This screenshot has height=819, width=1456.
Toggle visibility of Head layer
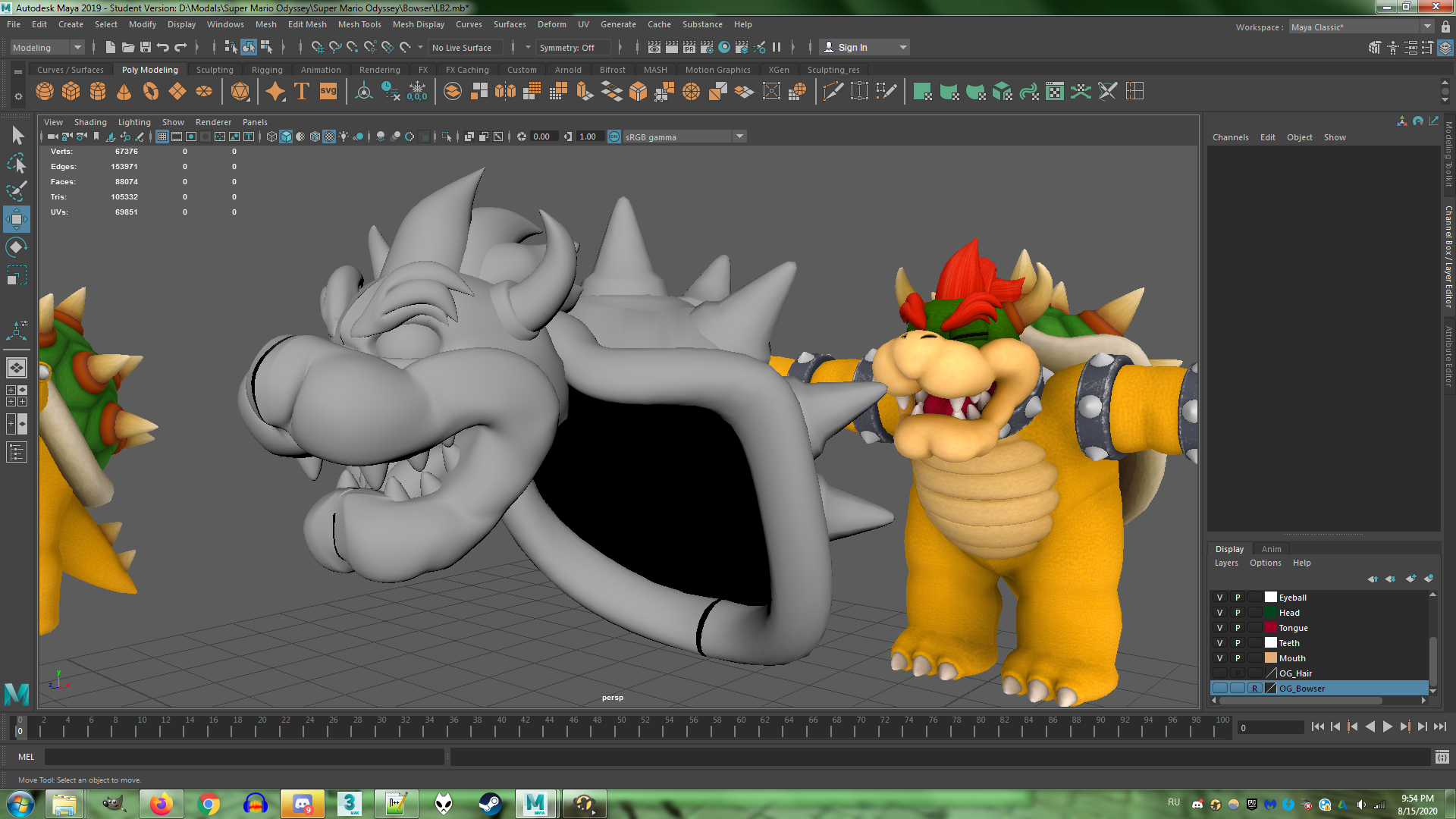[1220, 613]
